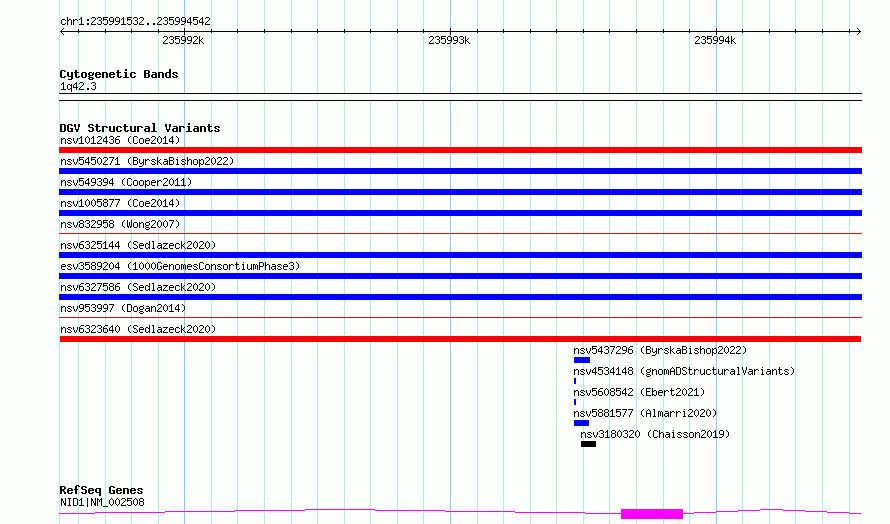This screenshot has width=890, height=524.
Task: Click the blue nsv1005877 (Coe2014) bar
Action: [x=460, y=213]
